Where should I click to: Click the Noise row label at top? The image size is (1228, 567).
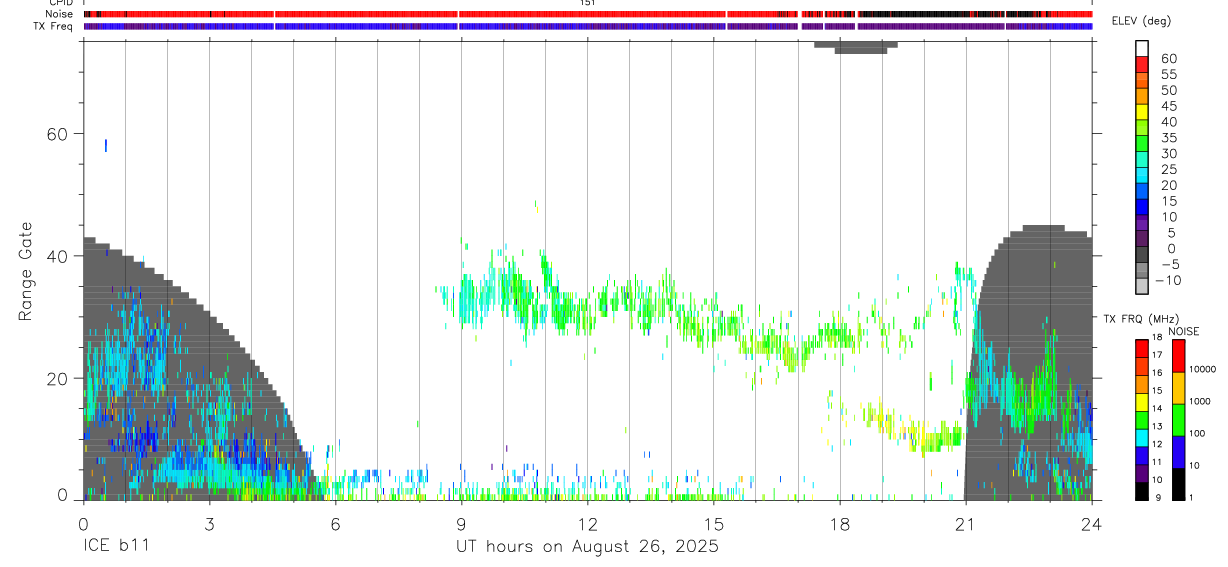pos(59,14)
